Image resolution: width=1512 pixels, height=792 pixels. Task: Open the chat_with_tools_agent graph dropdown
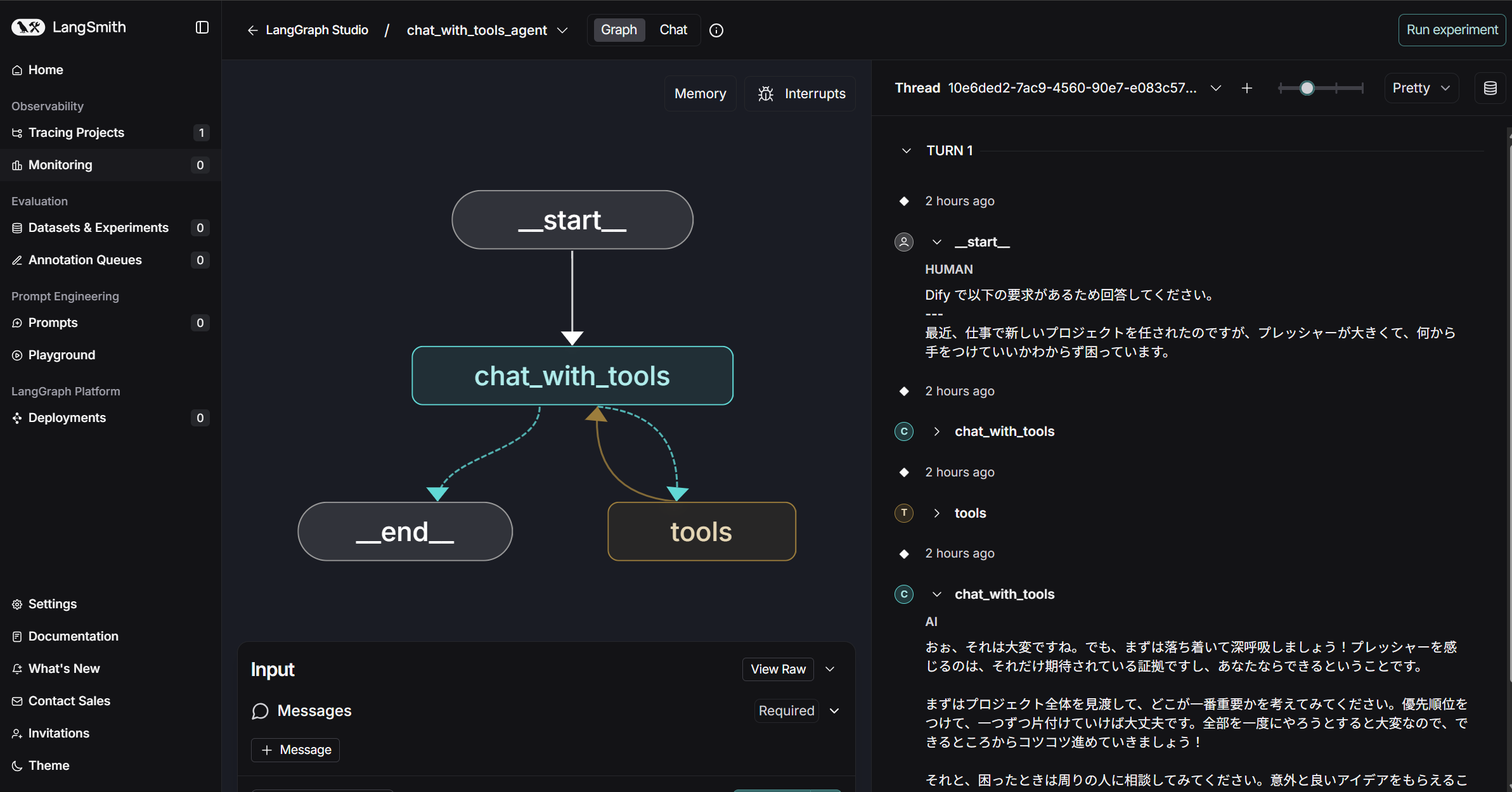point(562,30)
